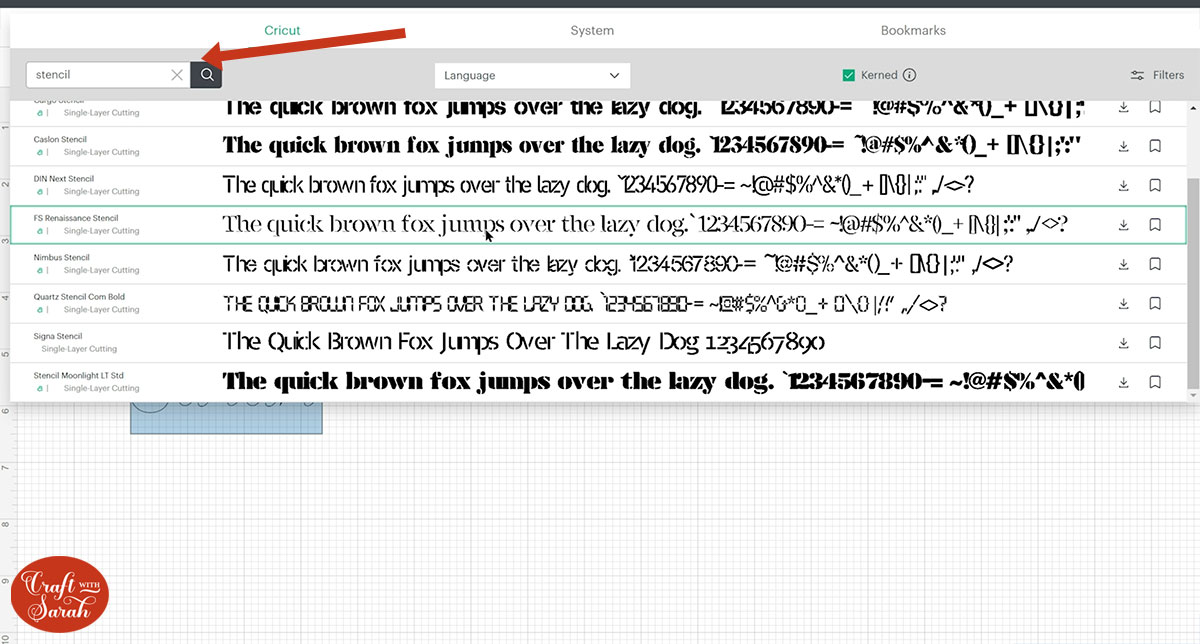Screen dimensions: 1200x644
Task: Click the Signa Stencil sample preview
Action: click(524, 343)
